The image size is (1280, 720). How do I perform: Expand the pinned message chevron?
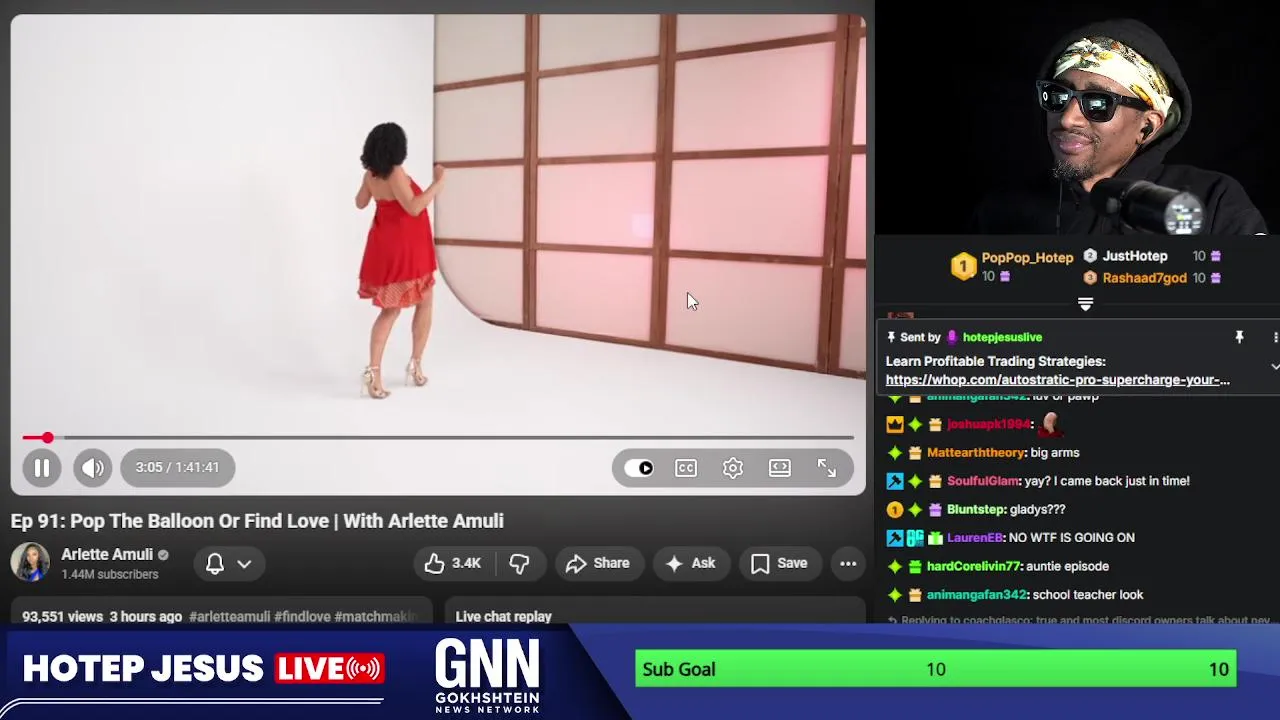pos(1275,367)
